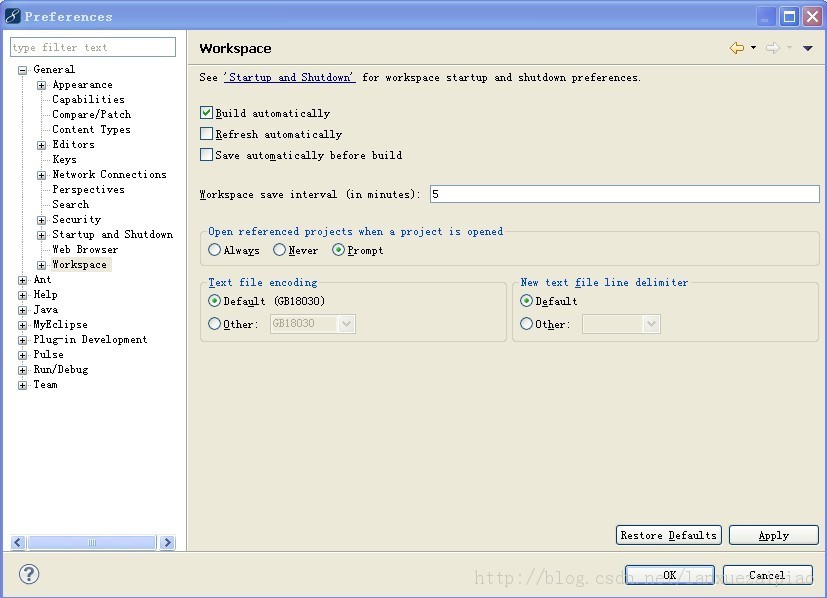Click the tree scrollbar left arrow

(x=18, y=542)
